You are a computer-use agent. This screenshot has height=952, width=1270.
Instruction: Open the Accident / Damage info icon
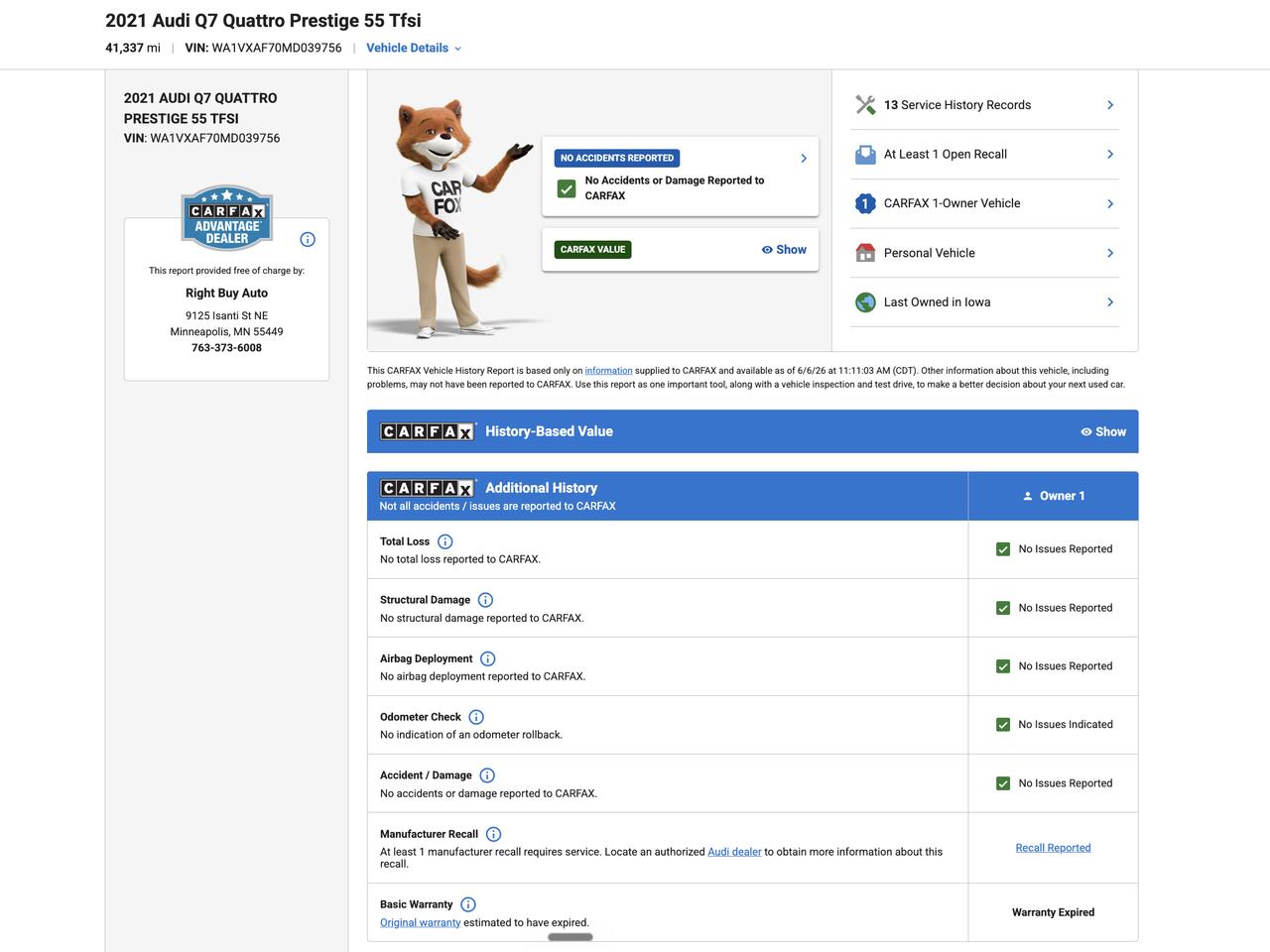487,775
